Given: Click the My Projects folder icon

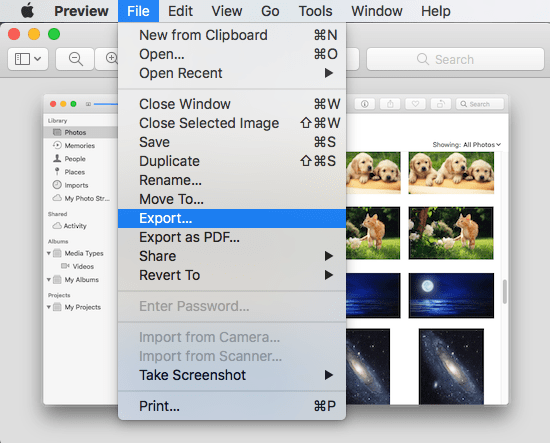Looking at the screenshot, I should tap(57, 307).
